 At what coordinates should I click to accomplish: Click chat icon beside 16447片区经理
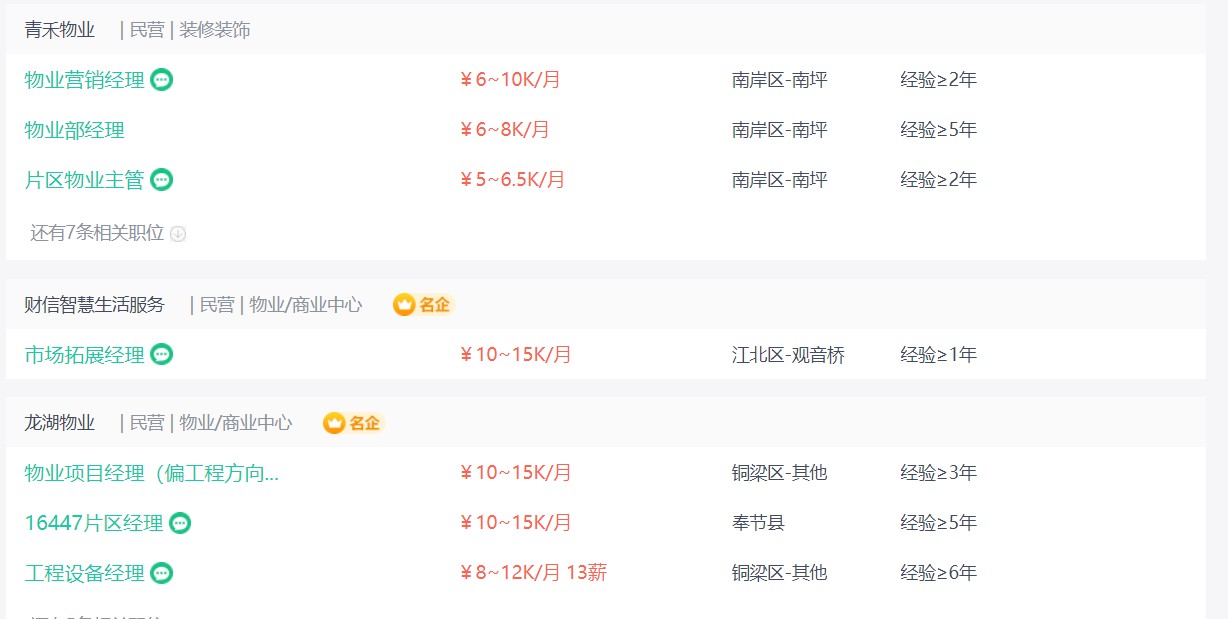pos(179,523)
